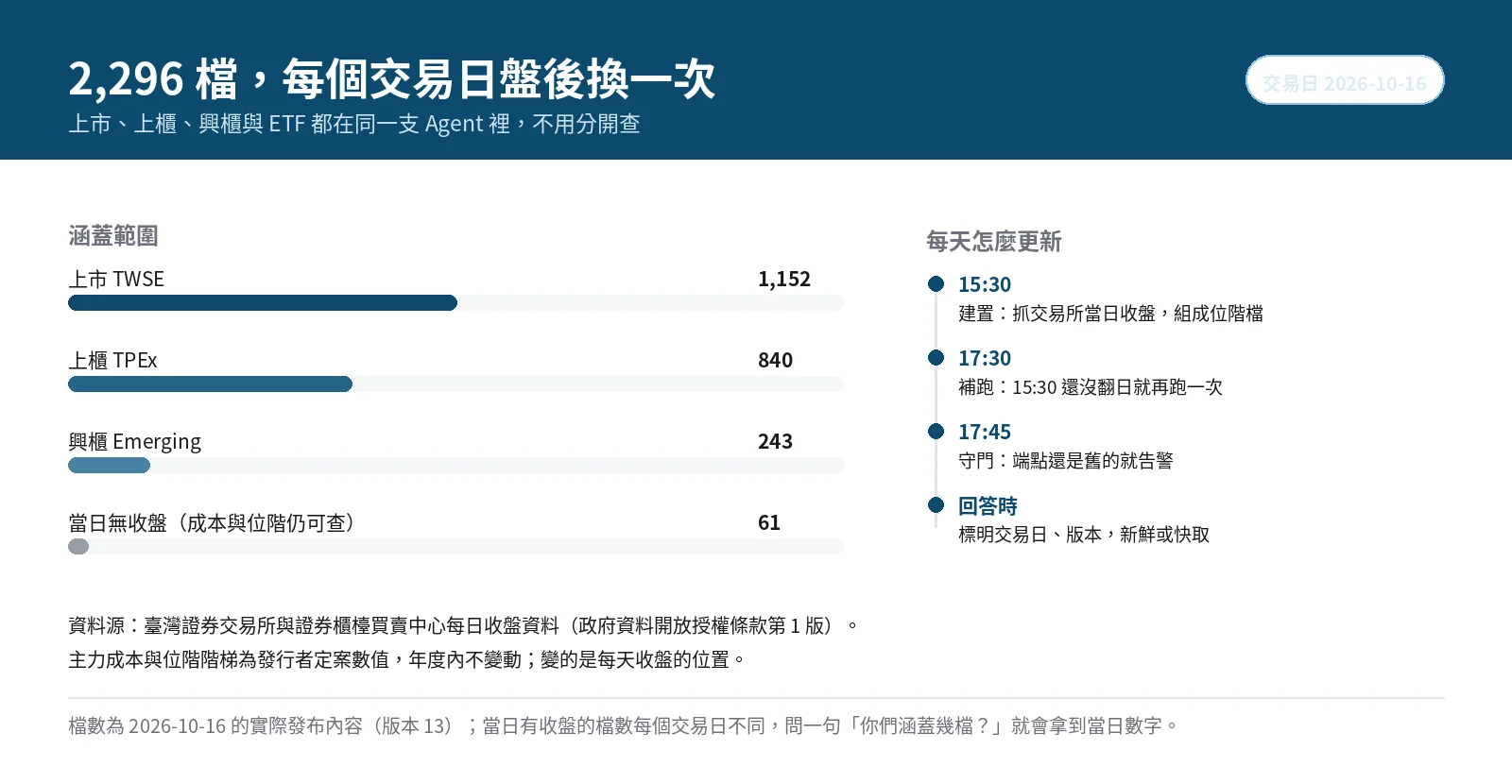Image resolution: width=1512 pixels, height=784 pixels.
Task: Click the 資料源 data source line
Action: (463, 625)
